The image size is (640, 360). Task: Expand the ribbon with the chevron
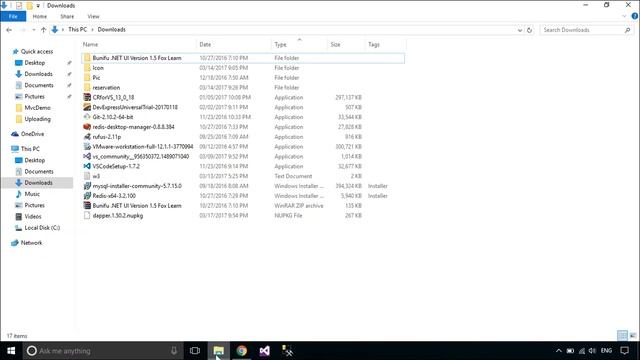tap(624, 16)
